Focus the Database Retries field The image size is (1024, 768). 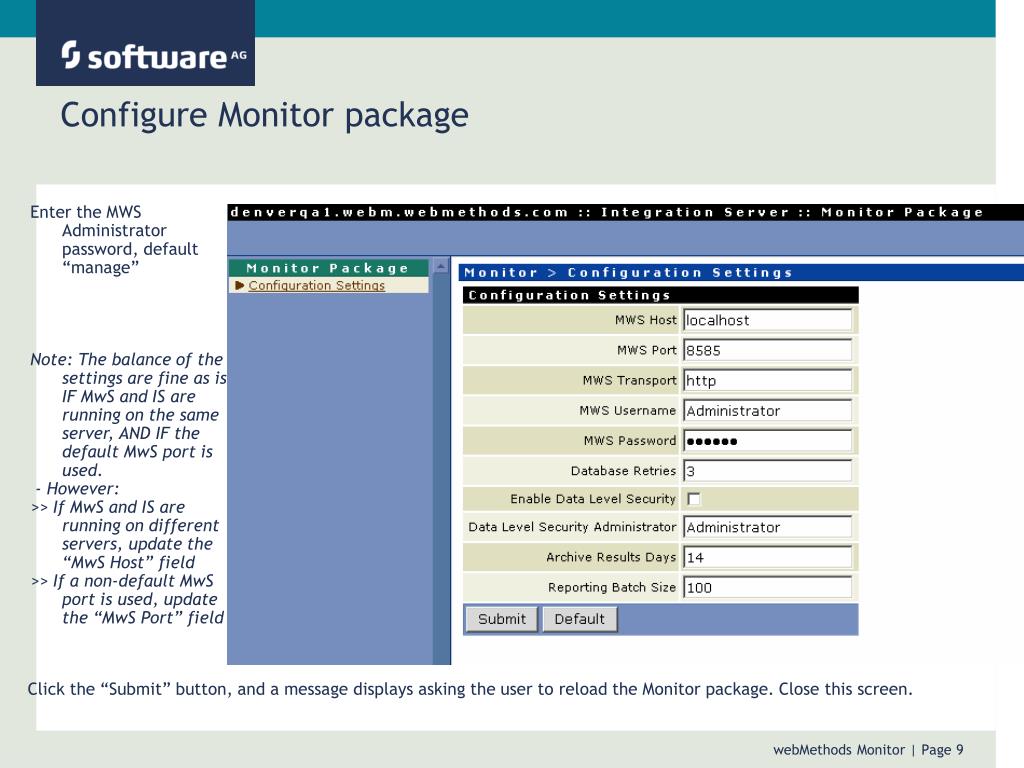pos(767,471)
